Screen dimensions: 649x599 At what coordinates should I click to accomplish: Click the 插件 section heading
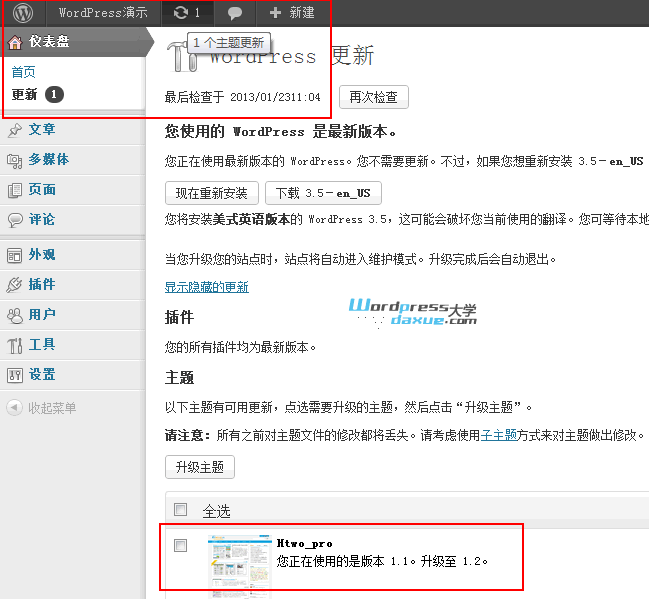(179, 318)
